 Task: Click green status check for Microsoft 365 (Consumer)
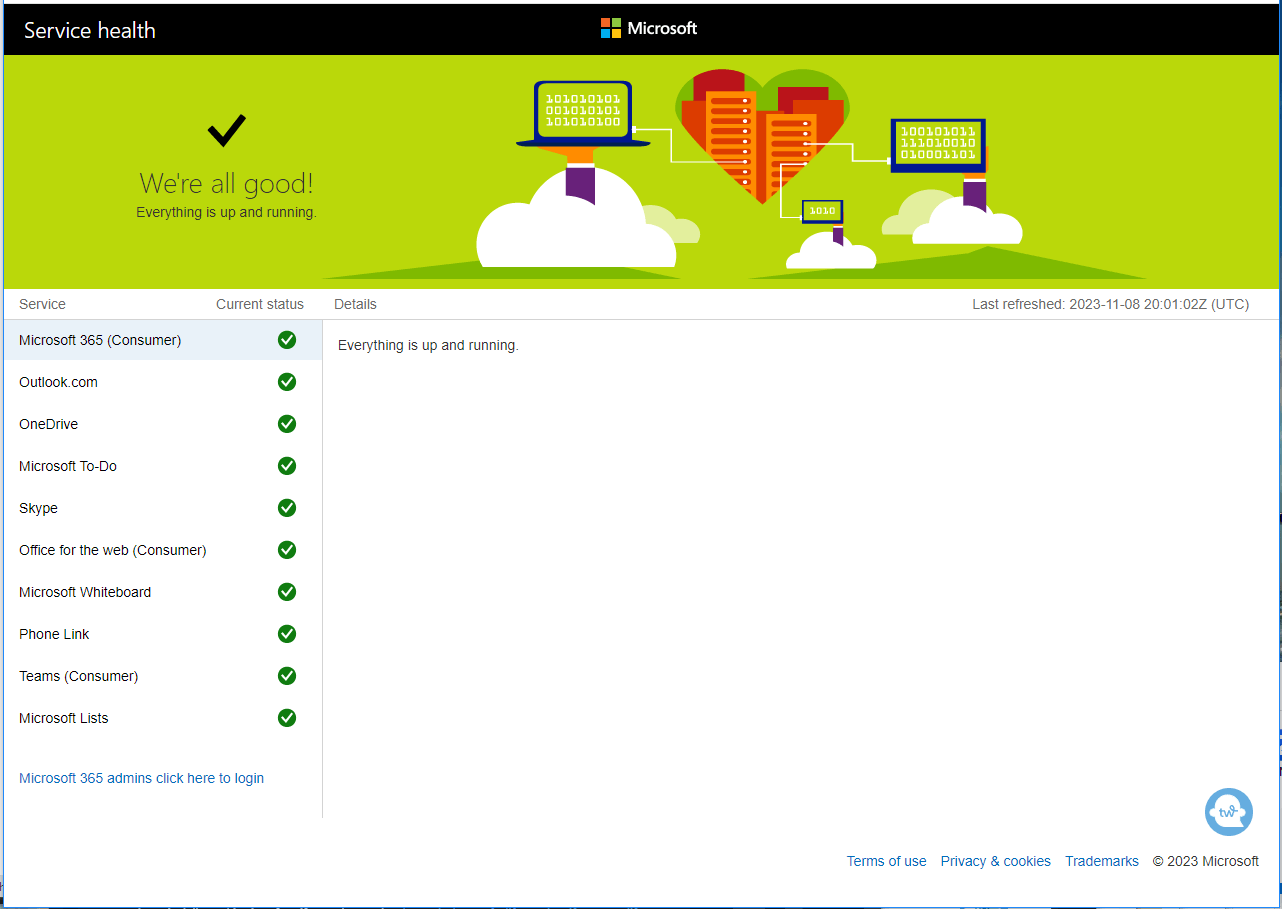[287, 340]
